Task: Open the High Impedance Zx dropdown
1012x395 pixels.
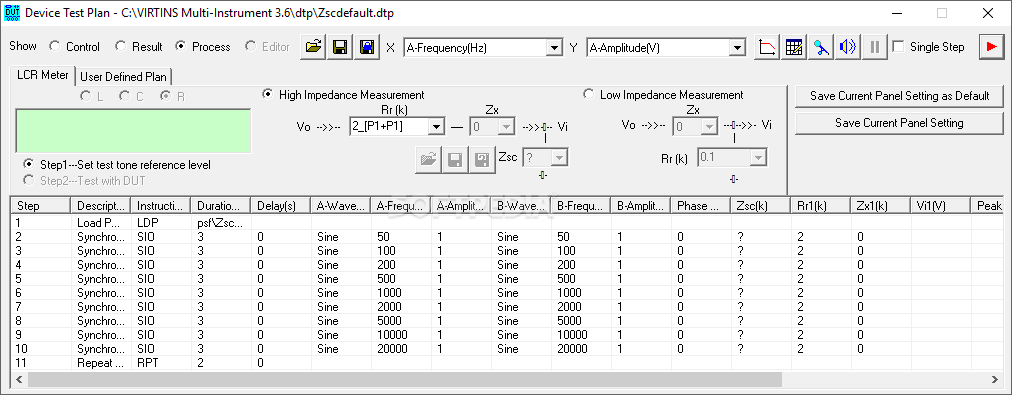Action: pyautogui.click(x=507, y=127)
